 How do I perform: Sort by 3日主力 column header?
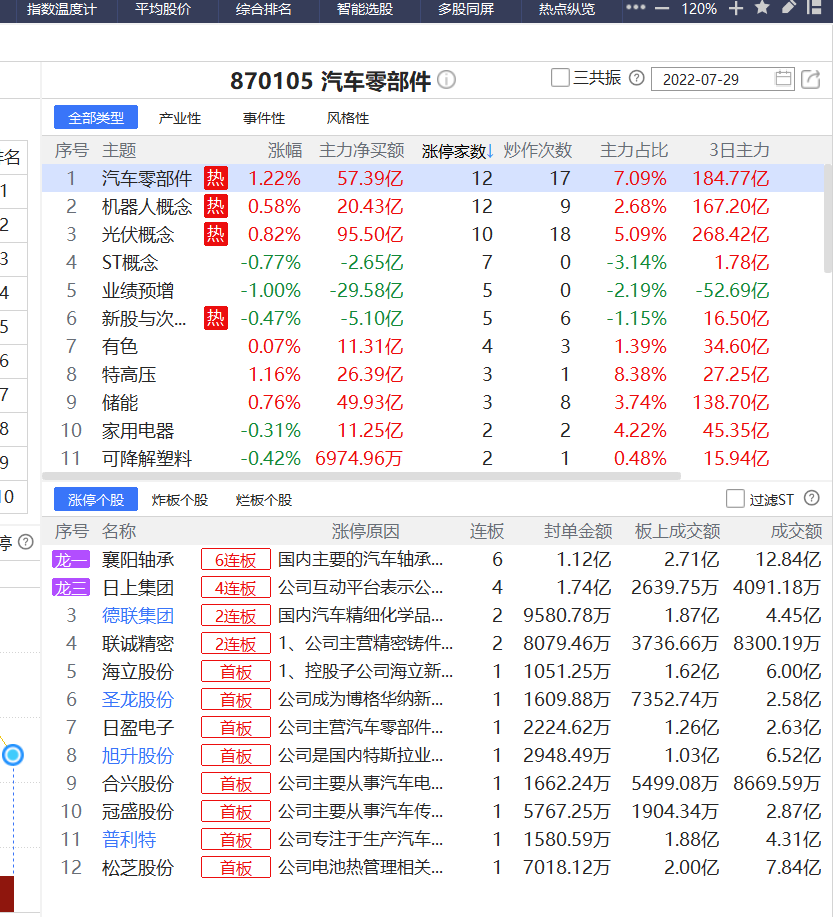coord(739,150)
